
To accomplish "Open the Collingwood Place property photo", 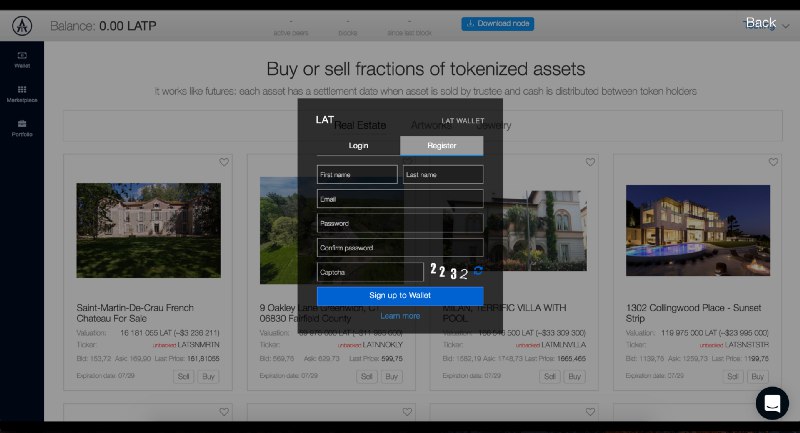I will click(x=698, y=231).
